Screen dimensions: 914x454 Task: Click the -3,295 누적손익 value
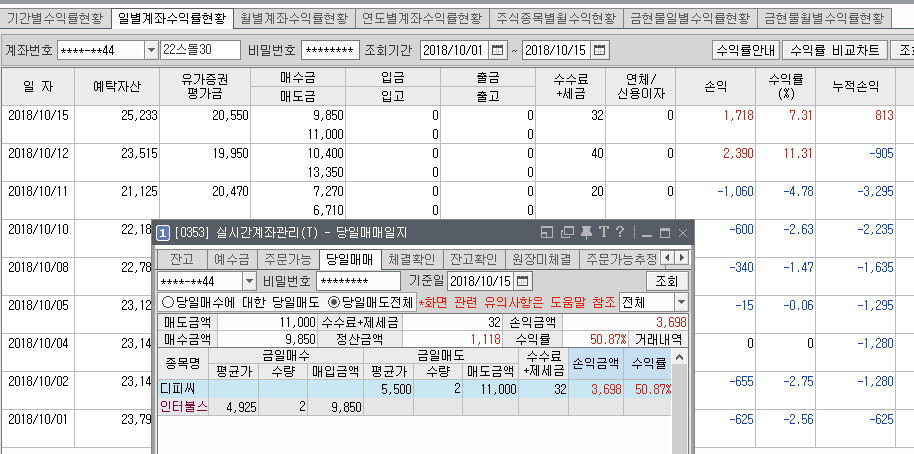coord(876,191)
